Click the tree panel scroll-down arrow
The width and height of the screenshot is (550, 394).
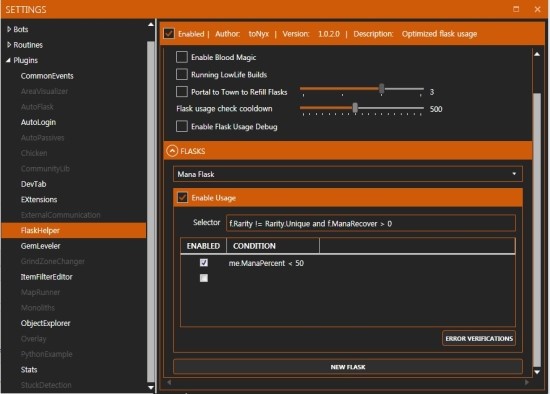[151, 387]
